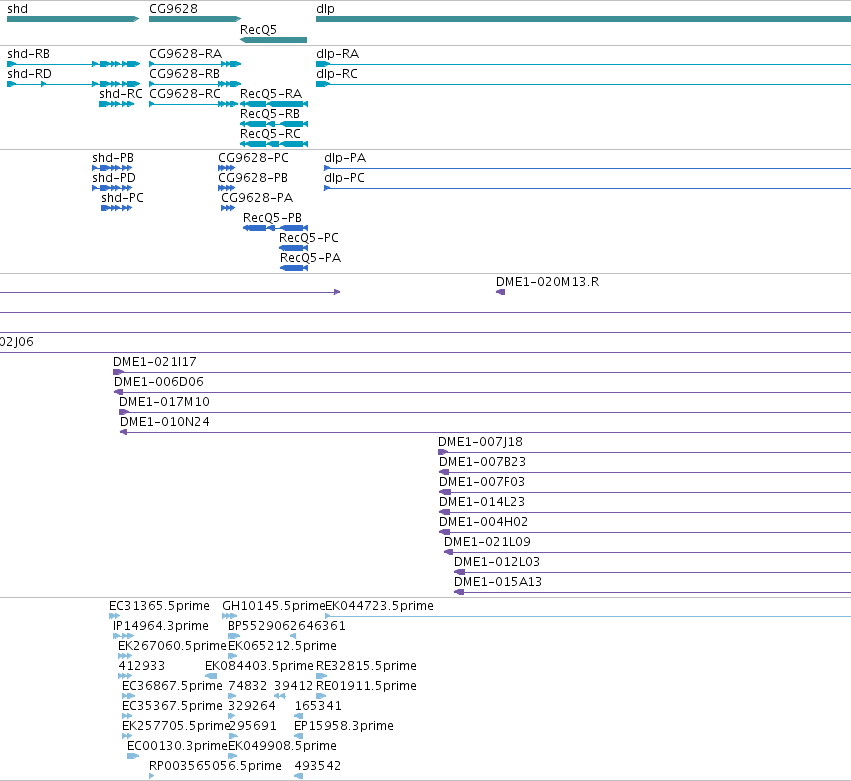This screenshot has width=851, height=781.
Task: Click the shd-RC transcript label
Action: pos(120,94)
